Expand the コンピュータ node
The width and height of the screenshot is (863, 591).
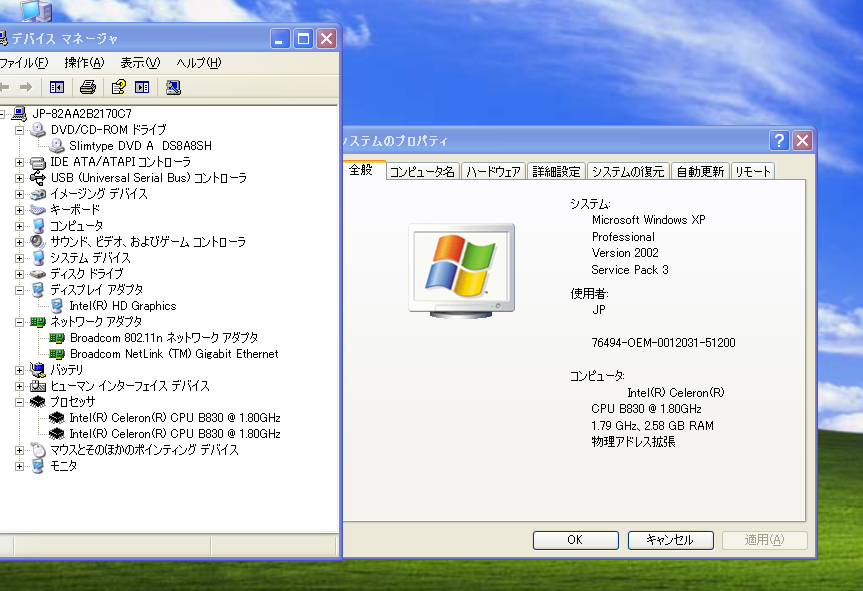(19, 226)
